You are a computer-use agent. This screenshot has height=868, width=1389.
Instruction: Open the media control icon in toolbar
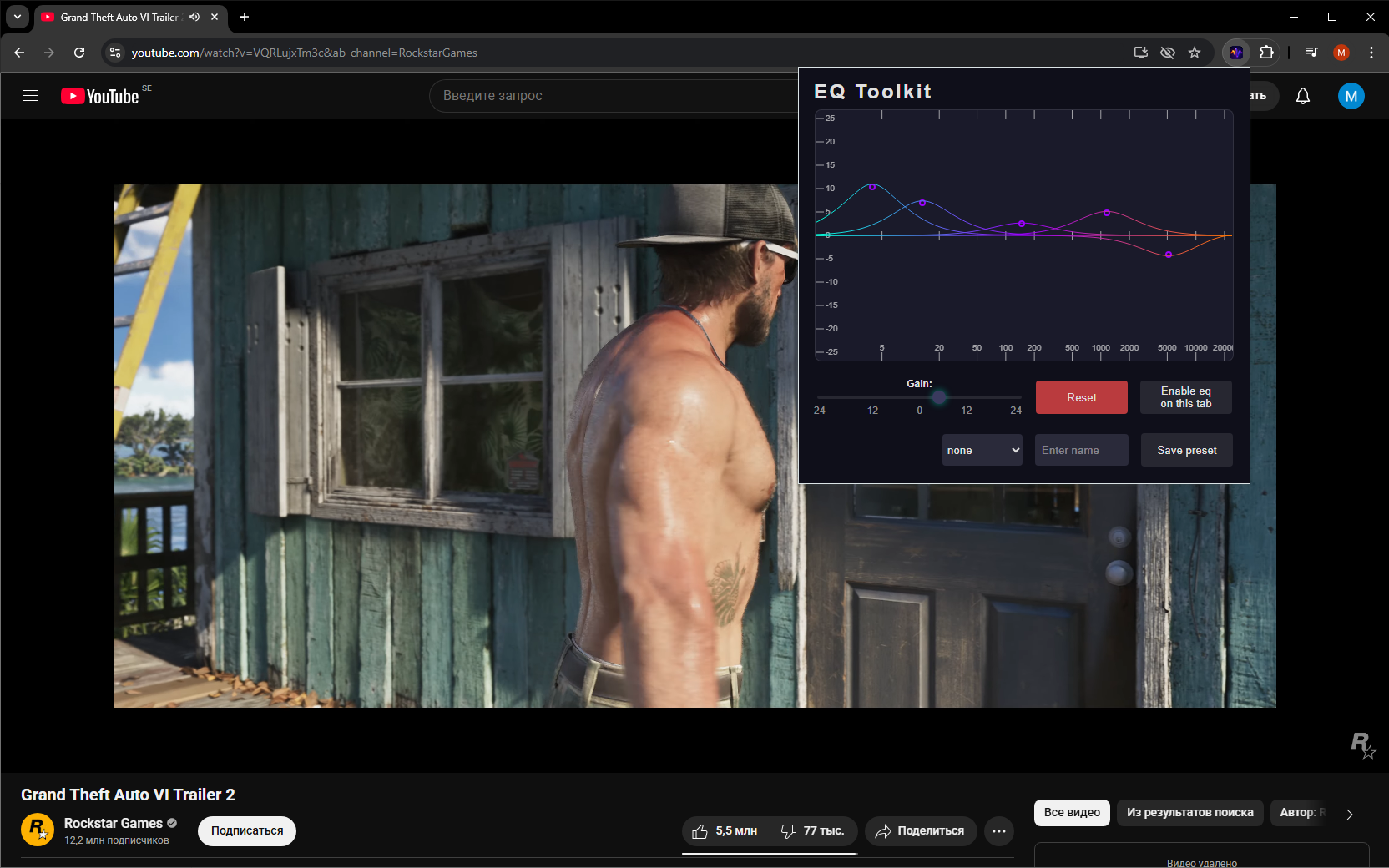coord(1311,53)
